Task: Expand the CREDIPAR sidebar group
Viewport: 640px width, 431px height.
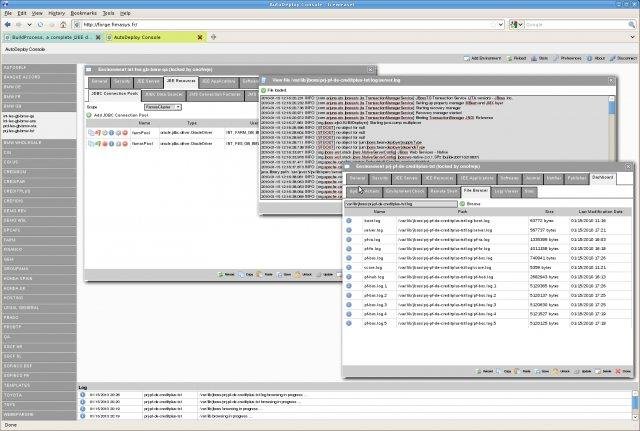Action: click(39, 182)
